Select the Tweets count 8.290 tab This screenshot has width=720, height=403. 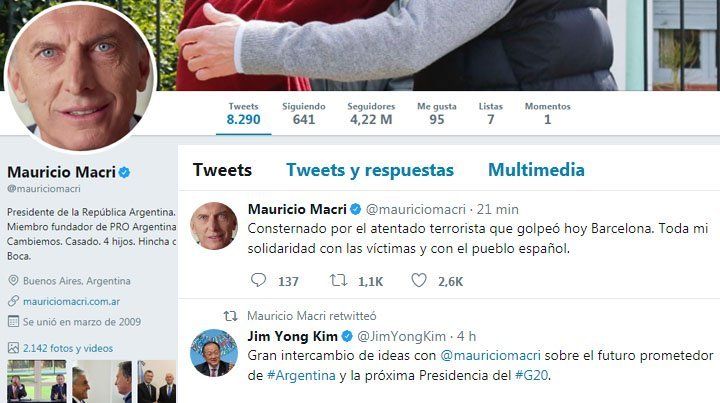click(x=243, y=114)
